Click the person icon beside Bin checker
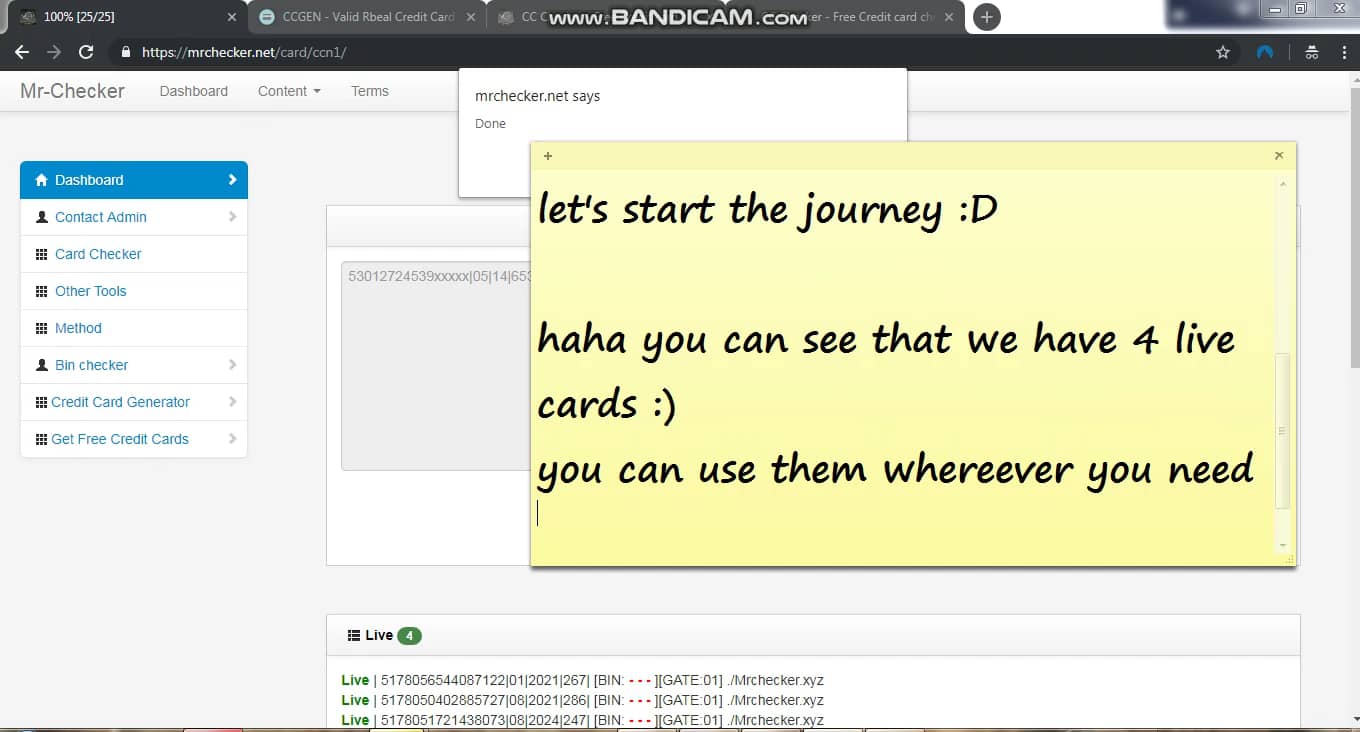Screen dimensions: 1360x732 coord(42,365)
